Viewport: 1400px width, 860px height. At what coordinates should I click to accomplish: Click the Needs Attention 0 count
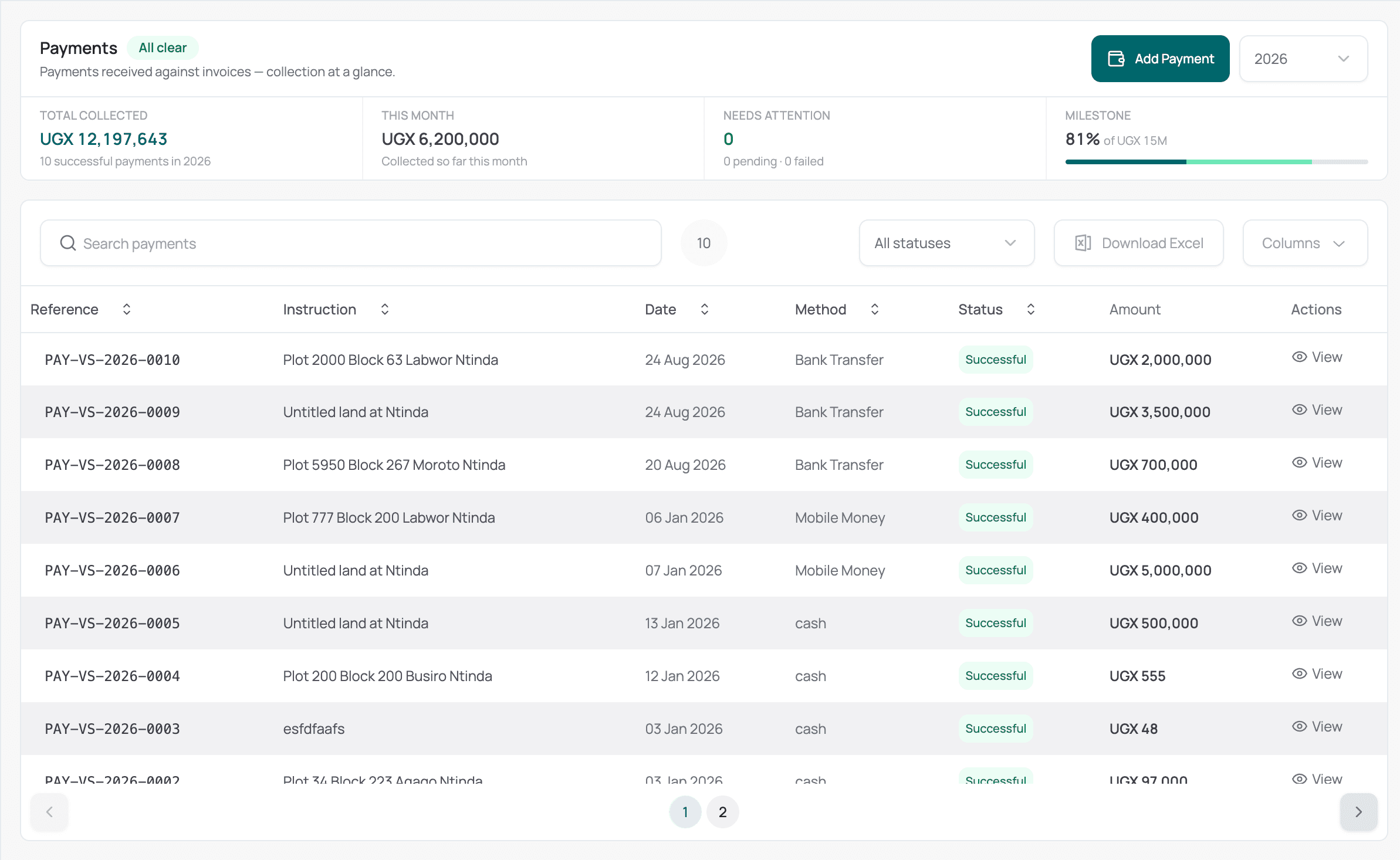[x=728, y=139]
